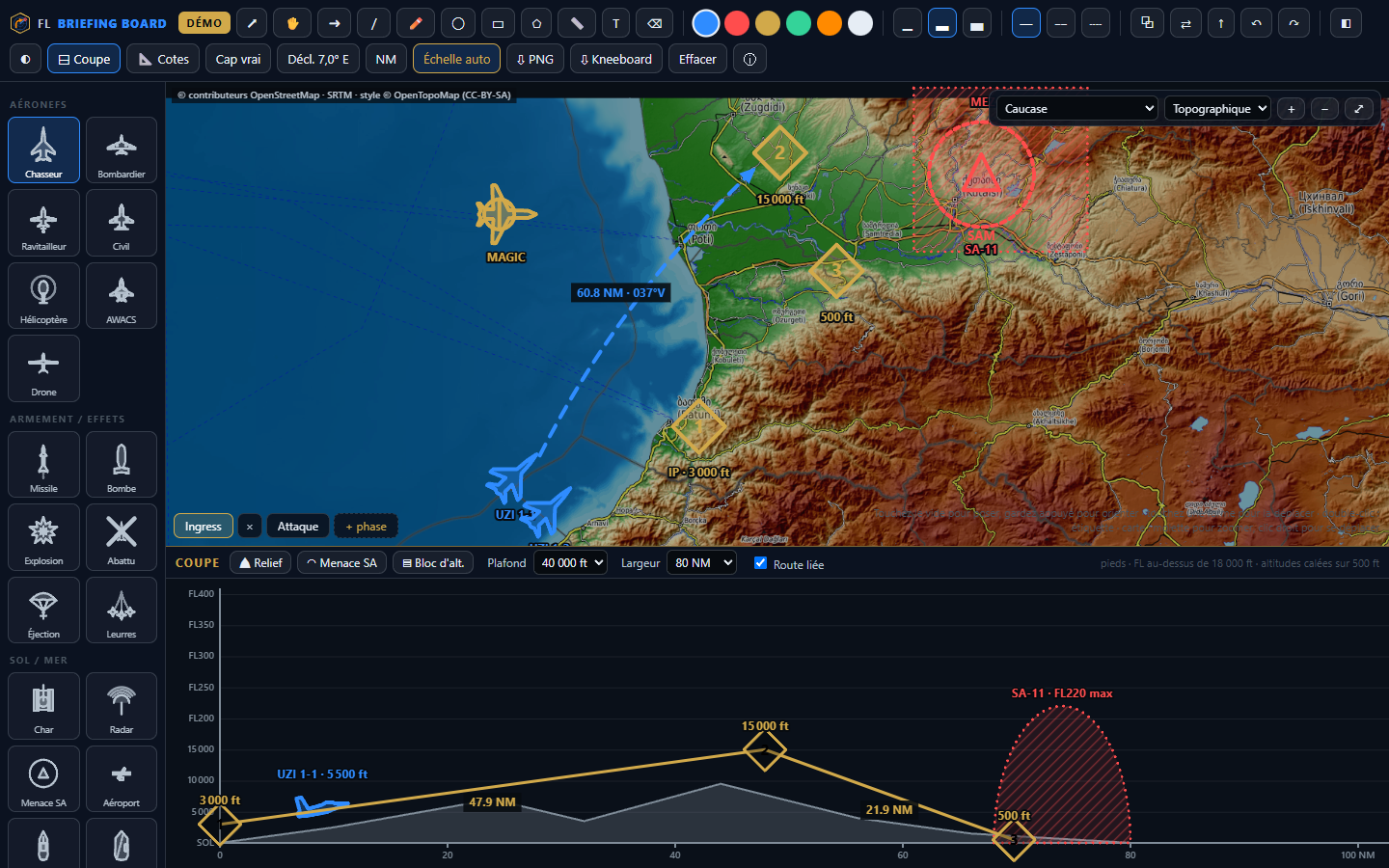Add a new phase tab
Image resolution: width=1389 pixels, height=868 pixels.
click(x=366, y=526)
